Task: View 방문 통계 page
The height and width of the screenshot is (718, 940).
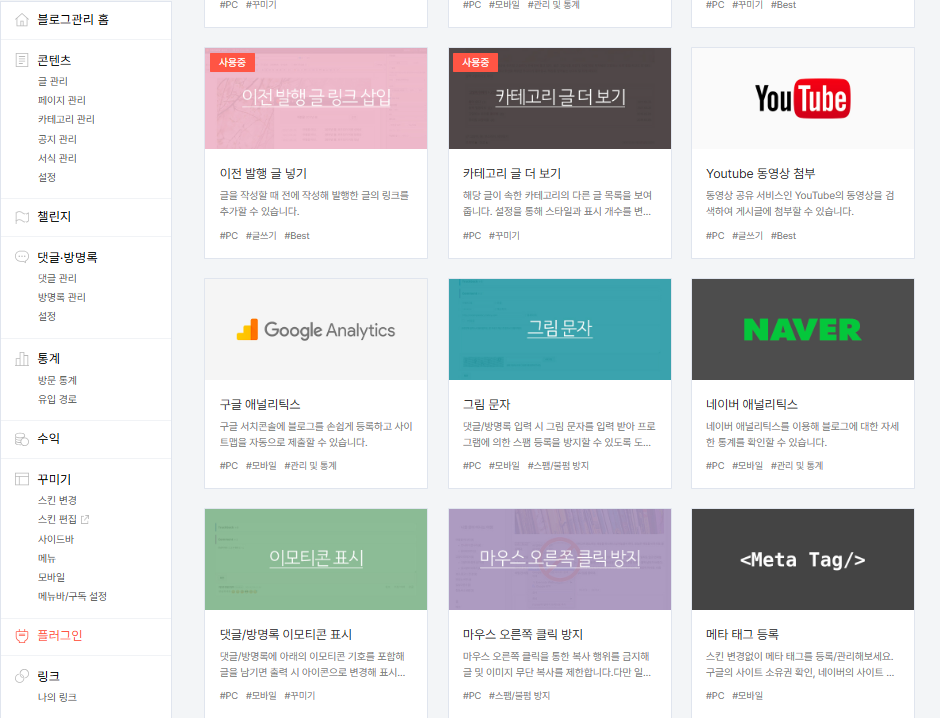Action: [58, 380]
